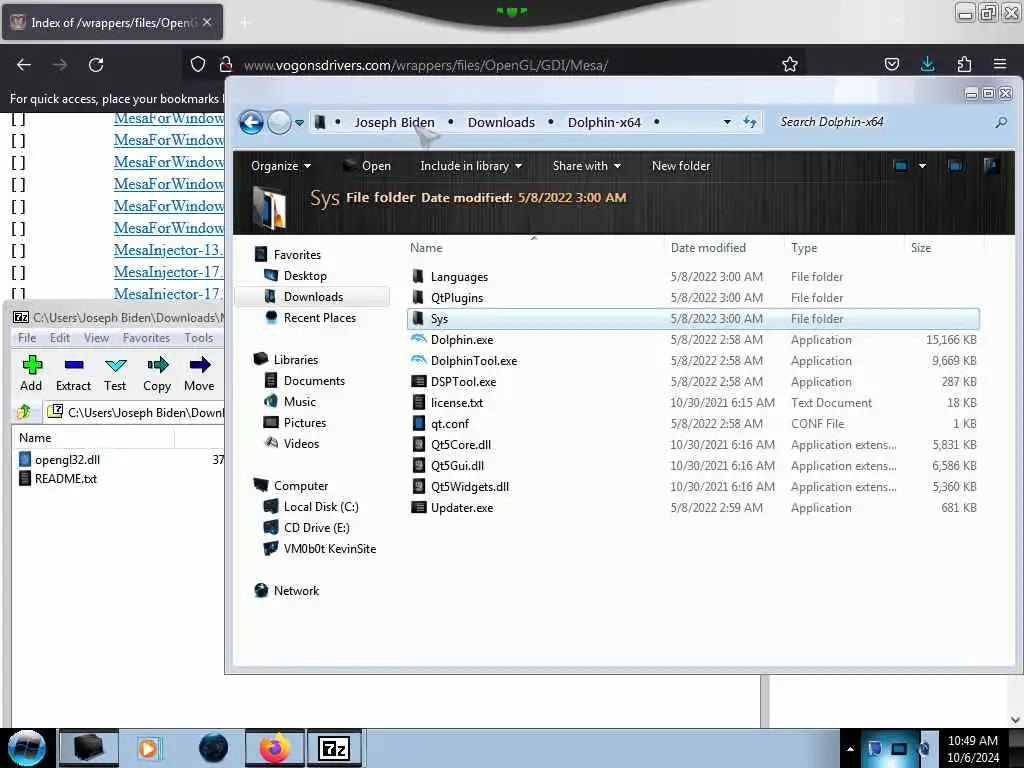Select the Qt5Widgets.dll file
Image resolution: width=1024 pixels, height=768 pixels.
coord(470,487)
